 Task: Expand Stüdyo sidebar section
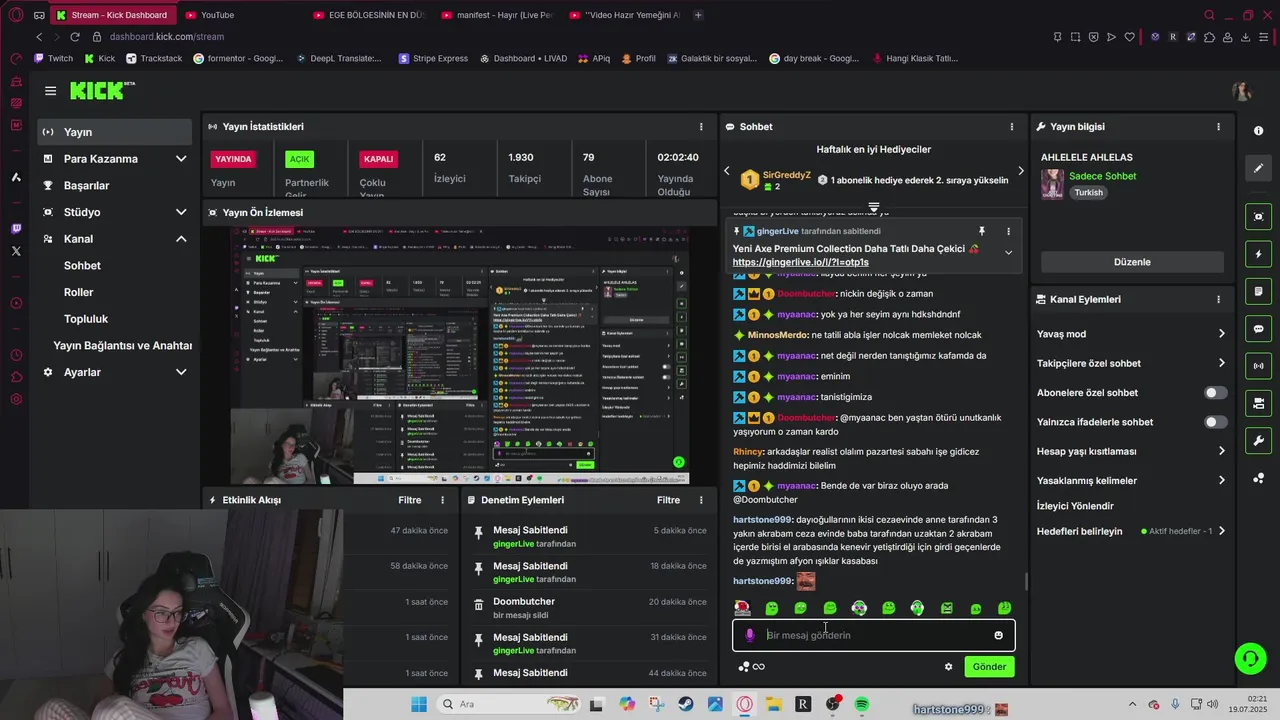click(181, 212)
